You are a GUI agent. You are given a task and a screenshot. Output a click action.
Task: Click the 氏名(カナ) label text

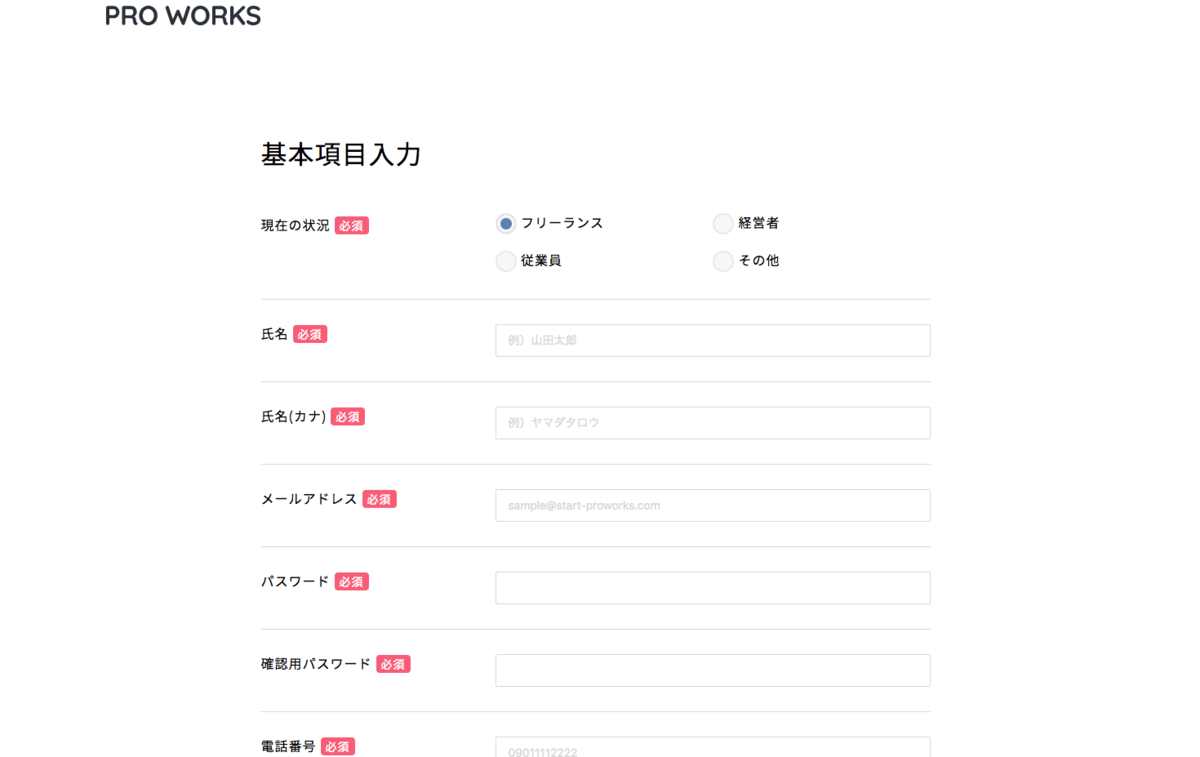(294, 417)
